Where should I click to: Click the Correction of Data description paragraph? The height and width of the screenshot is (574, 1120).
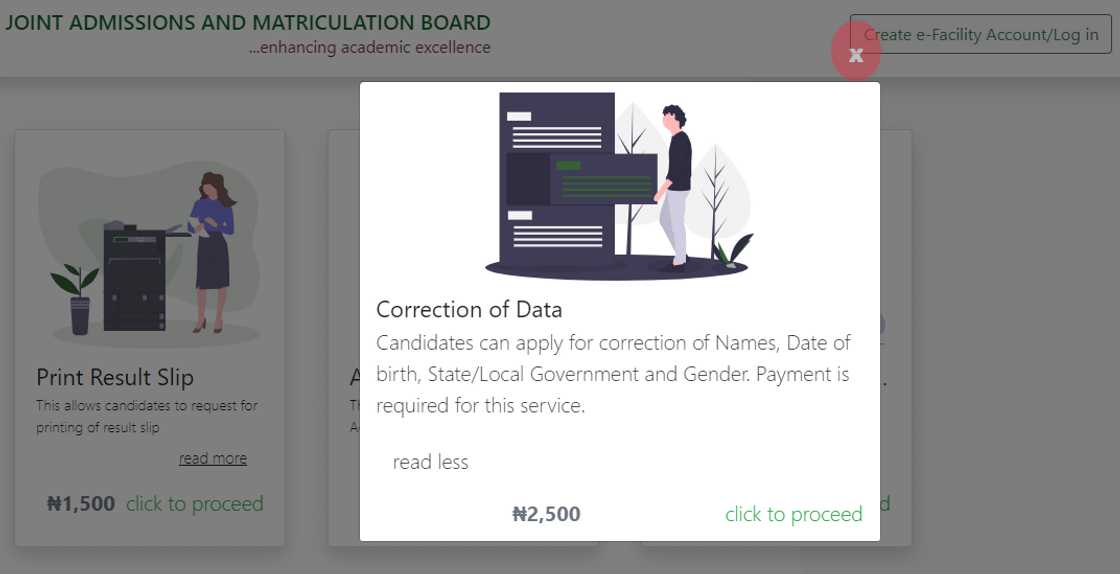coord(613,374)
